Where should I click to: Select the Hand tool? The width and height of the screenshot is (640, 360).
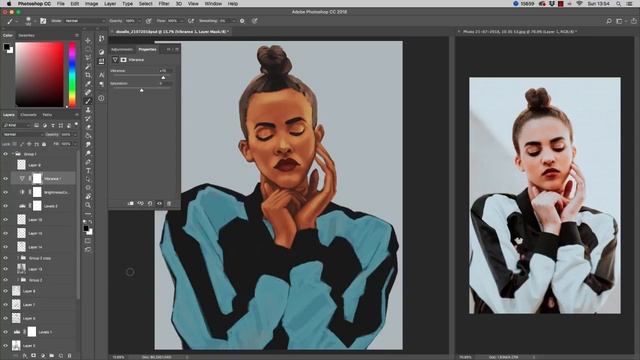point(88,196)
